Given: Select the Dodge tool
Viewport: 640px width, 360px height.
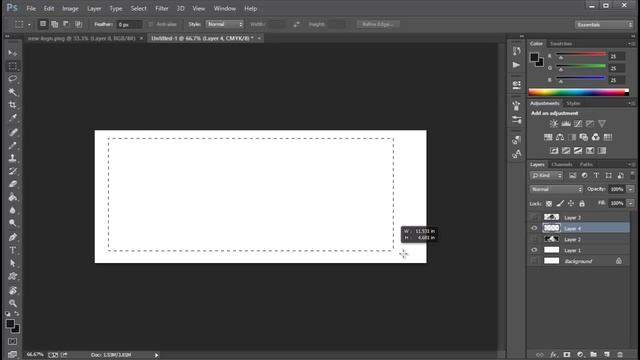Looking at the screenshot, I should click(x=13, y=223).
